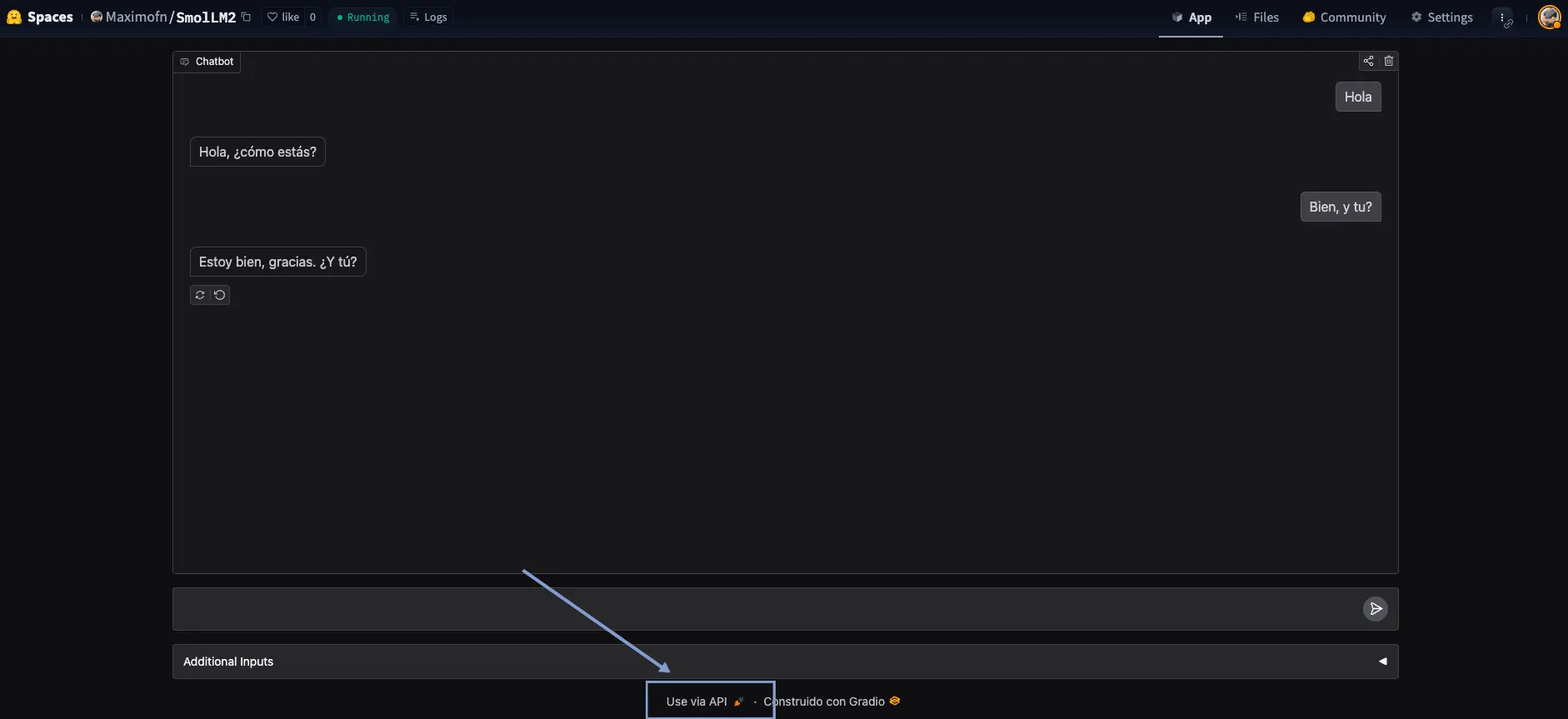Viewport: 1568px width, 719px height.
Task: Open the Construido con Gradio link
Action: coord(831,702)
